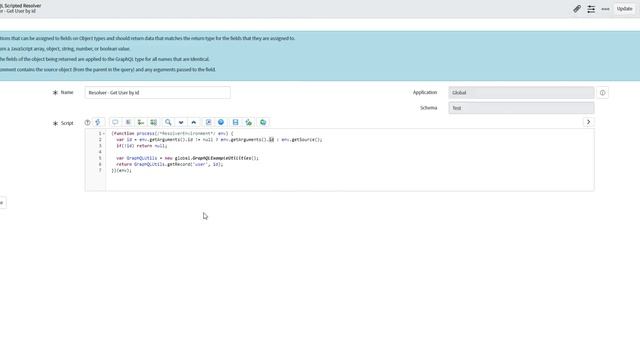Click the search magnifier toolbar icon

coord(168,122)
